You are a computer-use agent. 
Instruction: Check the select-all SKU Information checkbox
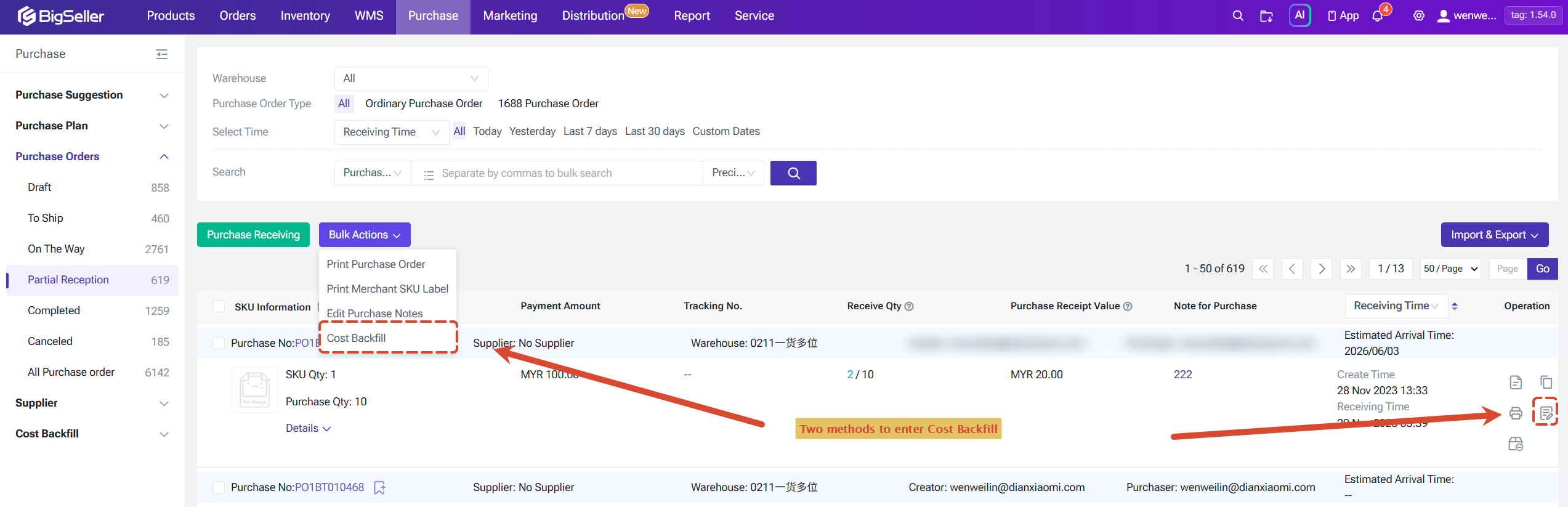tap(219, 306)
